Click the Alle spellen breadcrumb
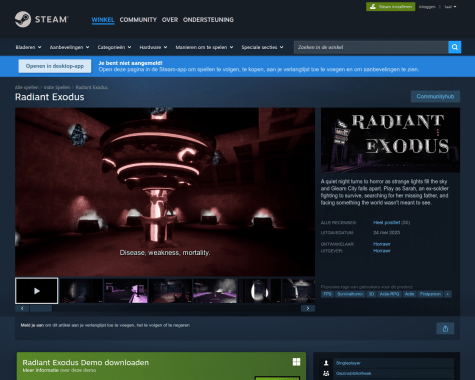Screen dimensions: 475x380 [27, 87]
